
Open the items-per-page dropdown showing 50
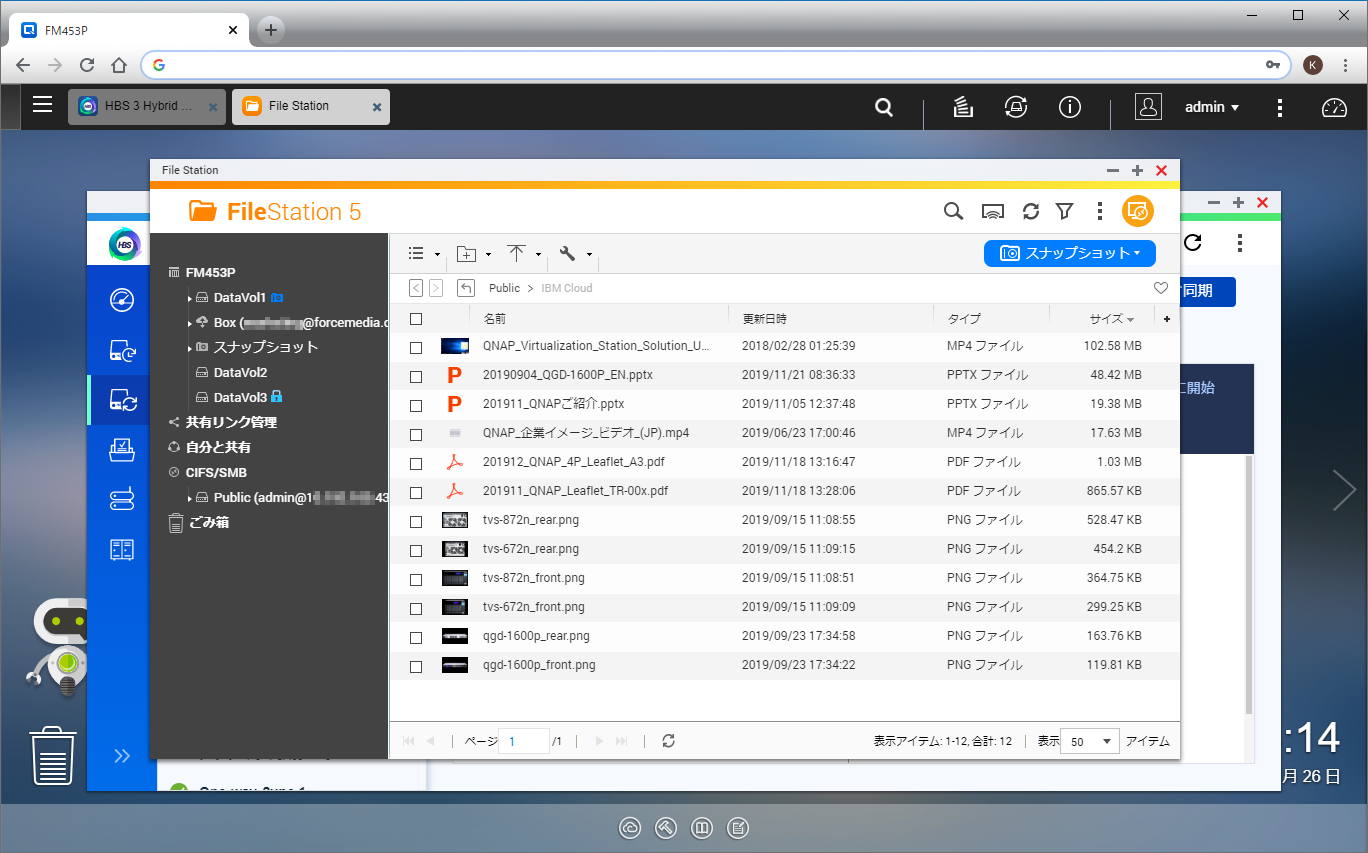click(1090, 741)
